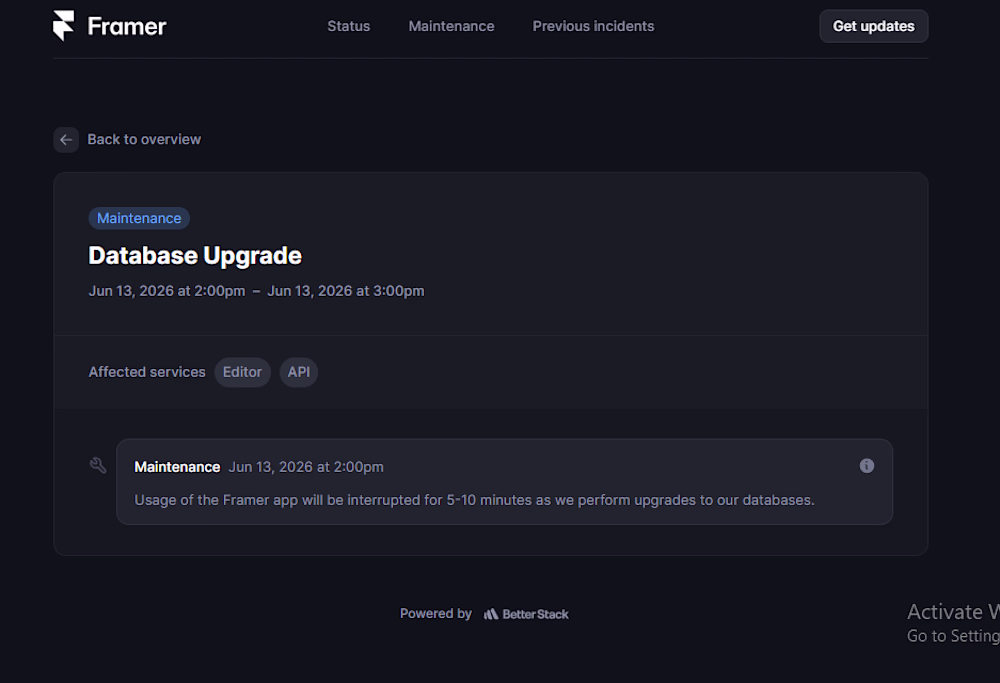Go Back to overview link

144,139
